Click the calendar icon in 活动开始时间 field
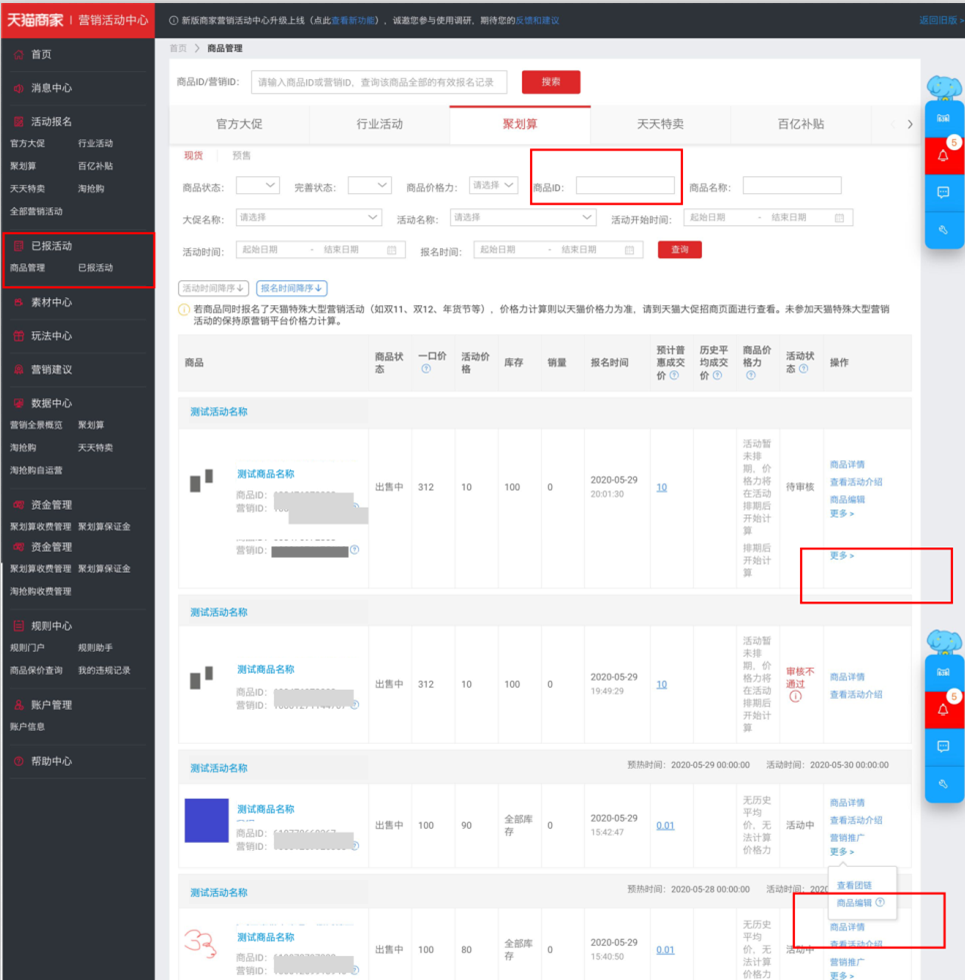 [839, 218]
